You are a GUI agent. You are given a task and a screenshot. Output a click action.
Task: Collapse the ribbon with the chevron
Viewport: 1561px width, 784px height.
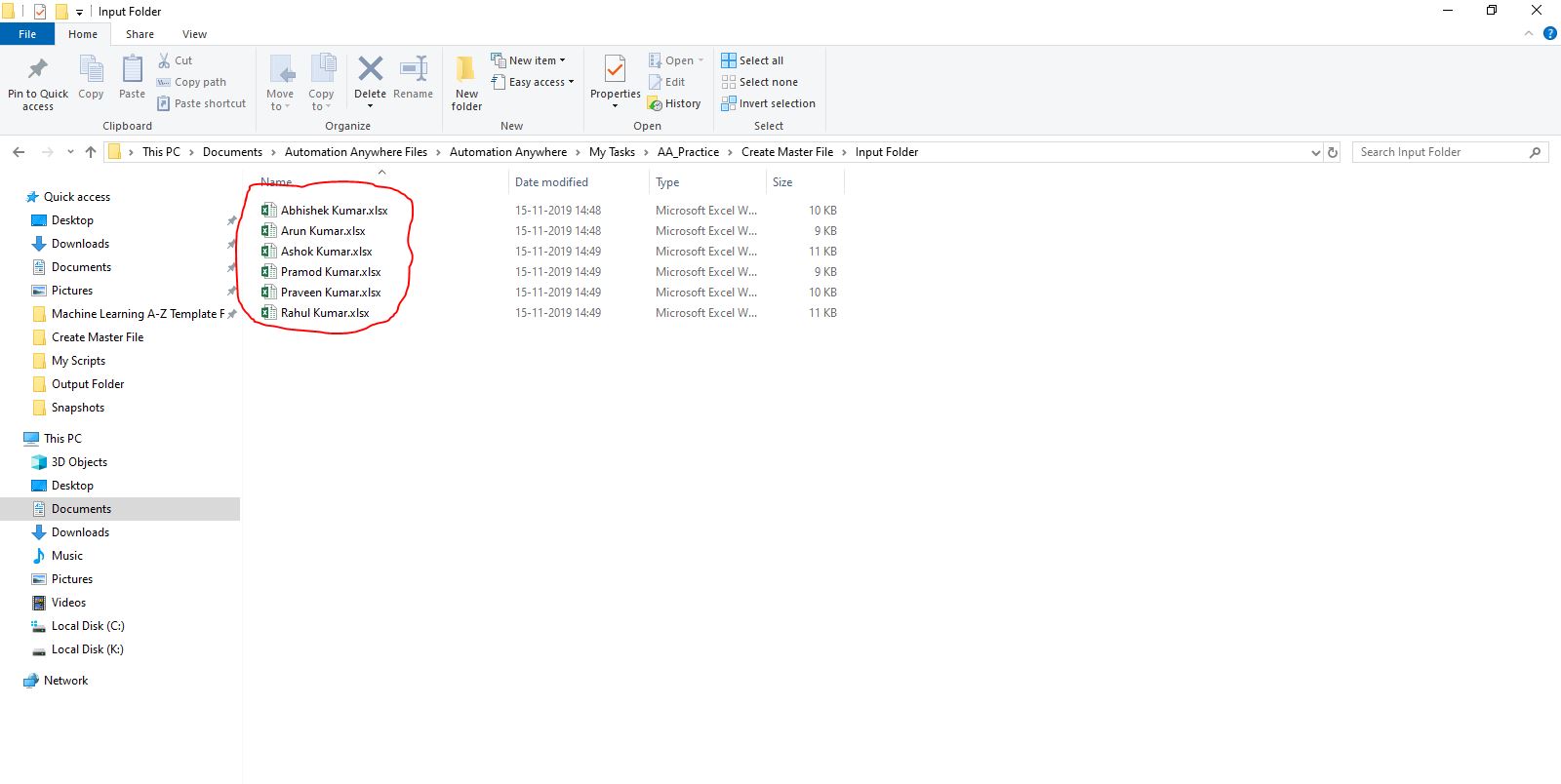point(1529,33)
